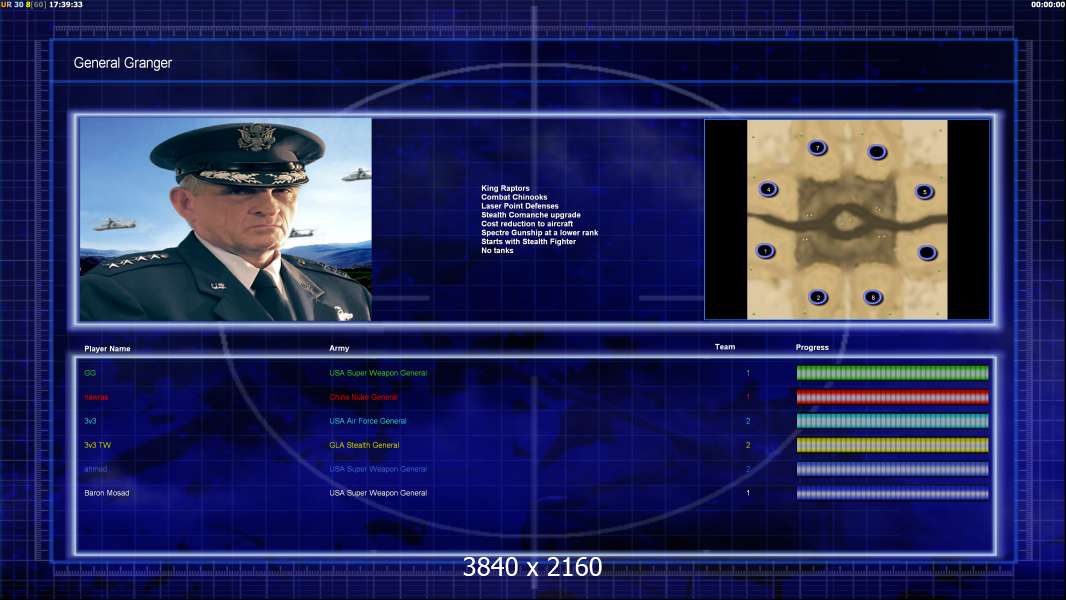Click the China Nuke General army entry
The image size is (1066, 600).
(363, 397)
